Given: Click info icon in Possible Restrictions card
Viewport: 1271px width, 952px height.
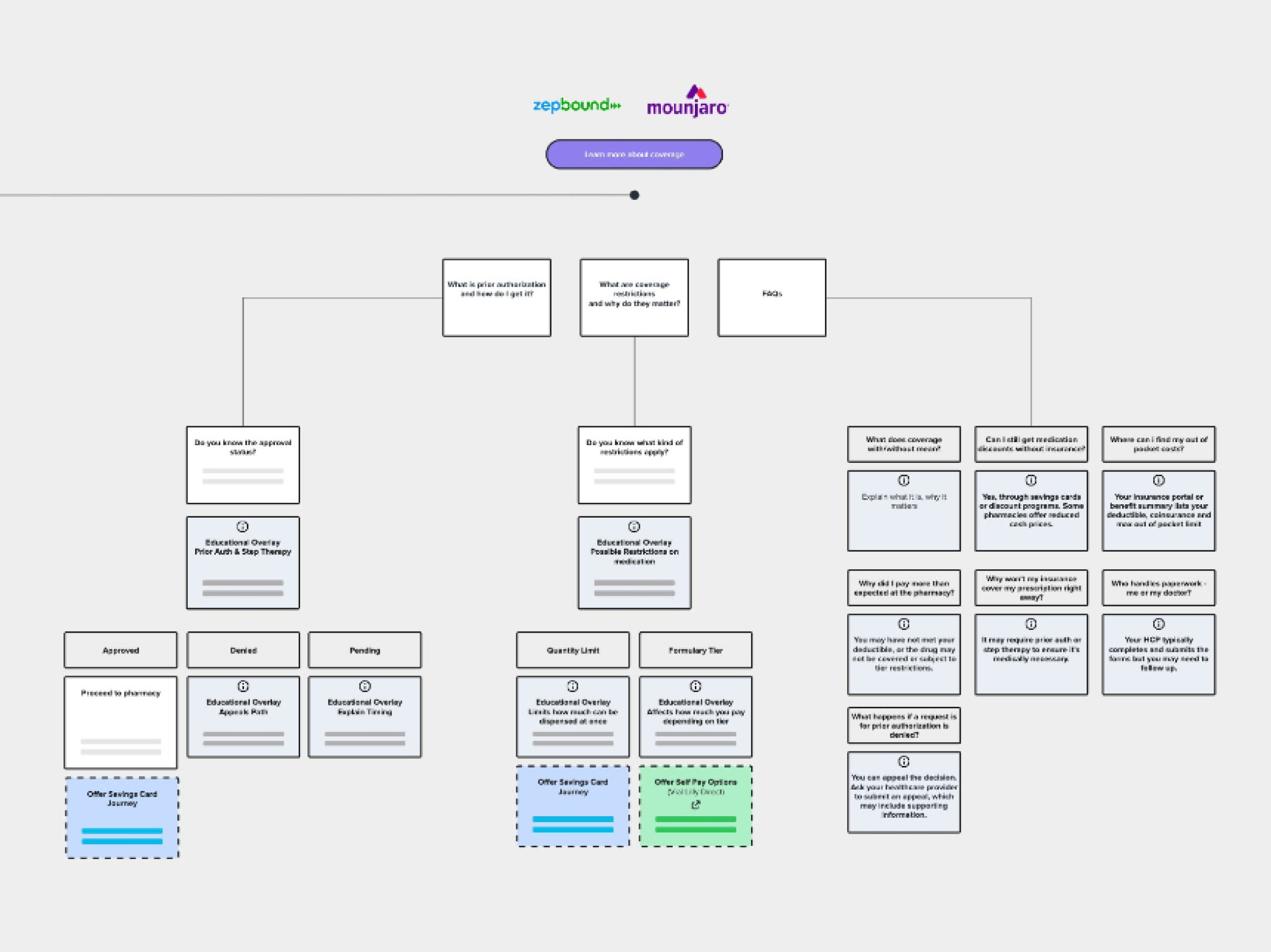Looking at the screenshot, I should pos(634,526).
